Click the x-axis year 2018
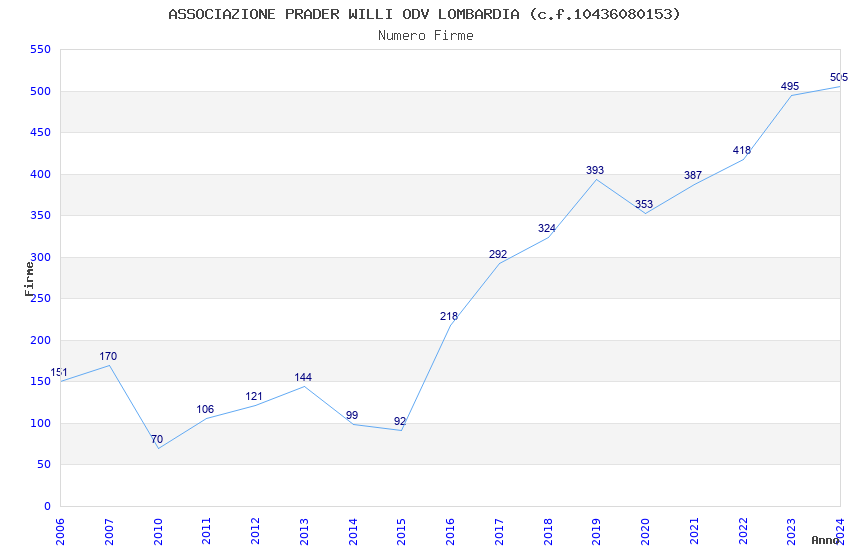 point(548,531)
